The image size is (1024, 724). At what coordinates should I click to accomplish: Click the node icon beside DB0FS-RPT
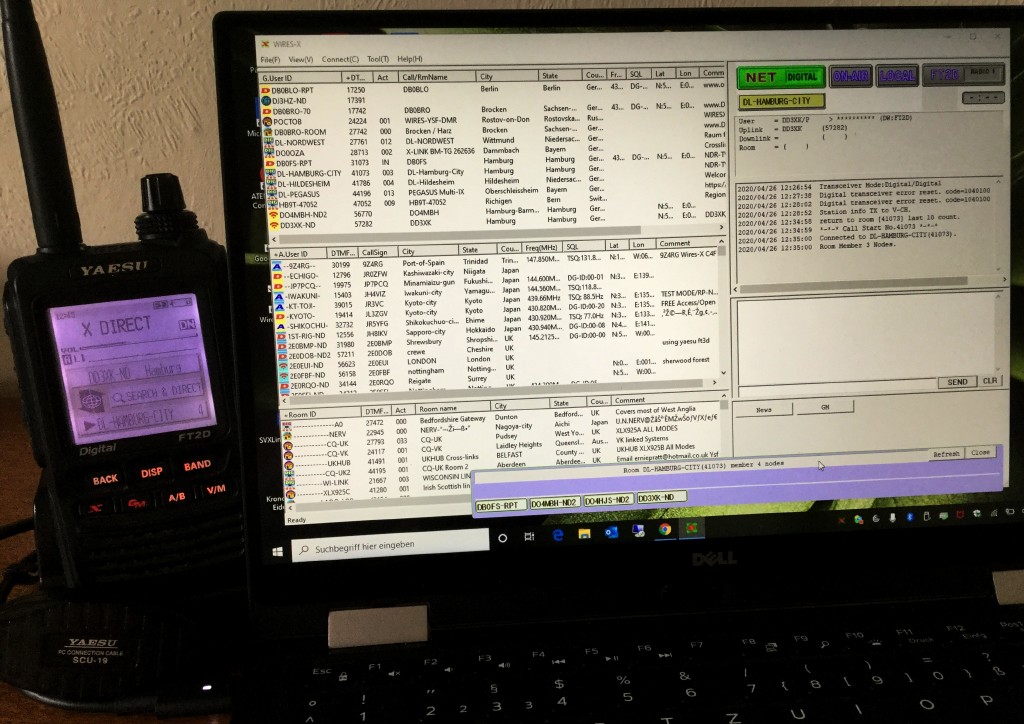270,163
